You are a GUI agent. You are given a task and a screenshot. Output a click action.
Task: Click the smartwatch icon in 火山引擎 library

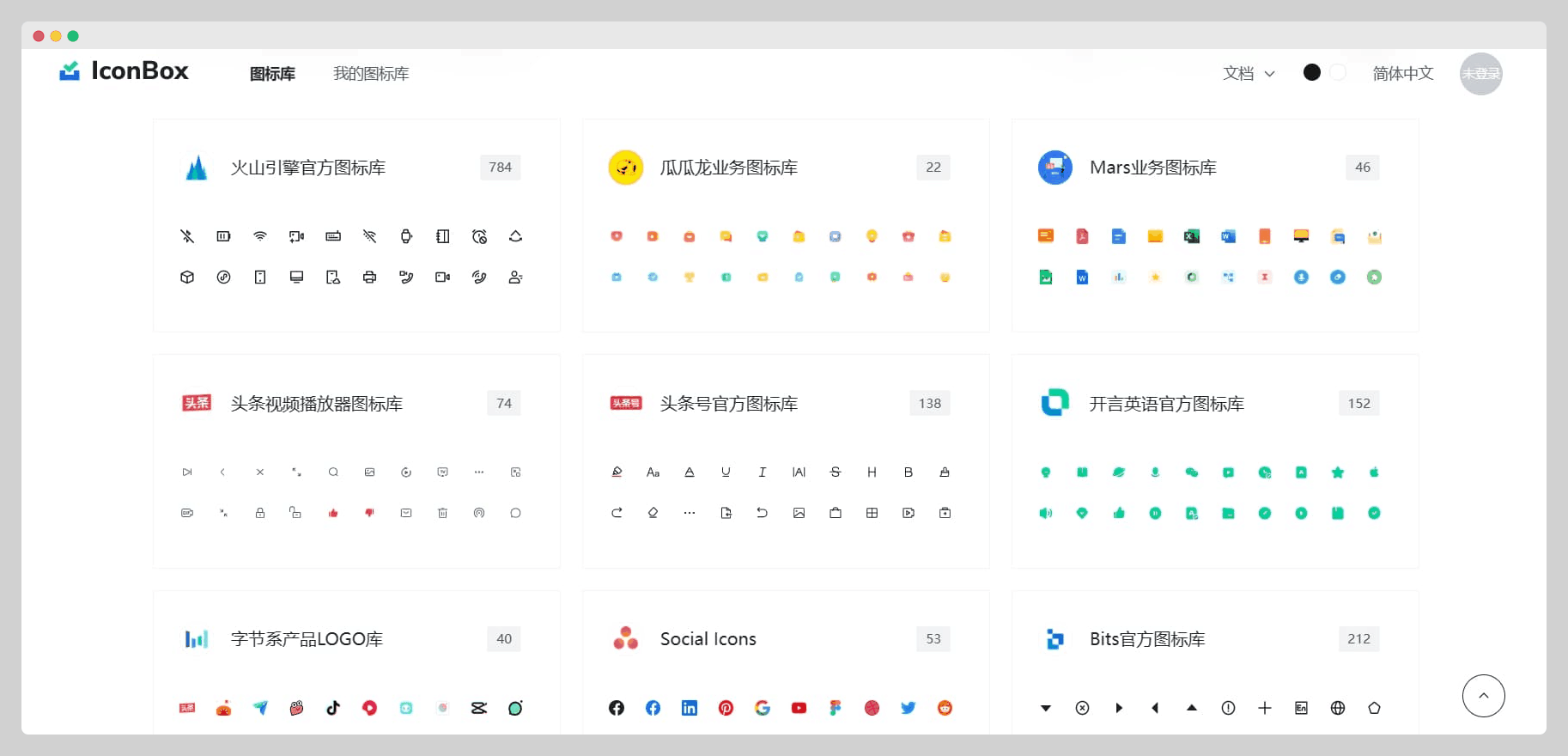point(406,236)
